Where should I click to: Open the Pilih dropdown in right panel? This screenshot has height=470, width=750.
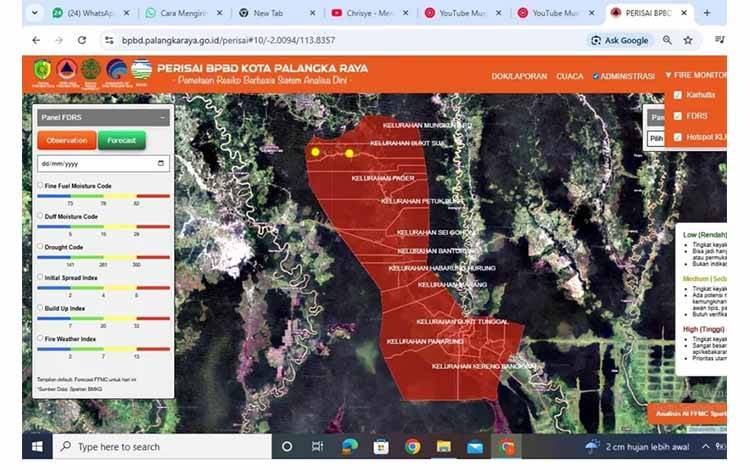click(x=656, y=139)
